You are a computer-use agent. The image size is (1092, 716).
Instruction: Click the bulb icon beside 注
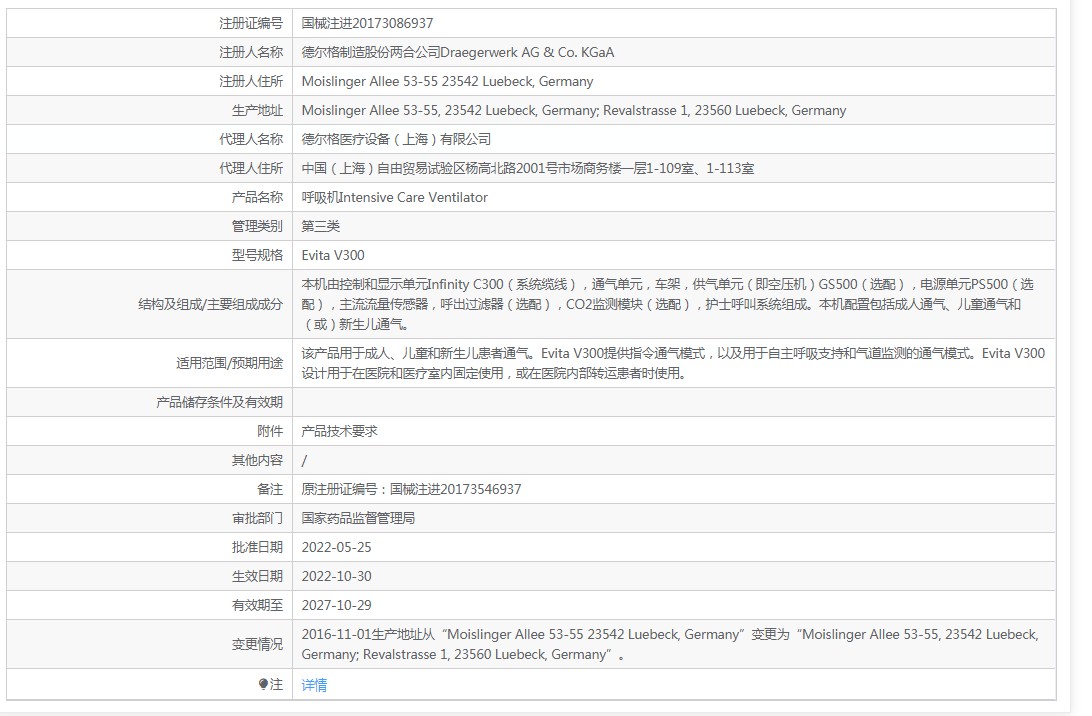263,685
